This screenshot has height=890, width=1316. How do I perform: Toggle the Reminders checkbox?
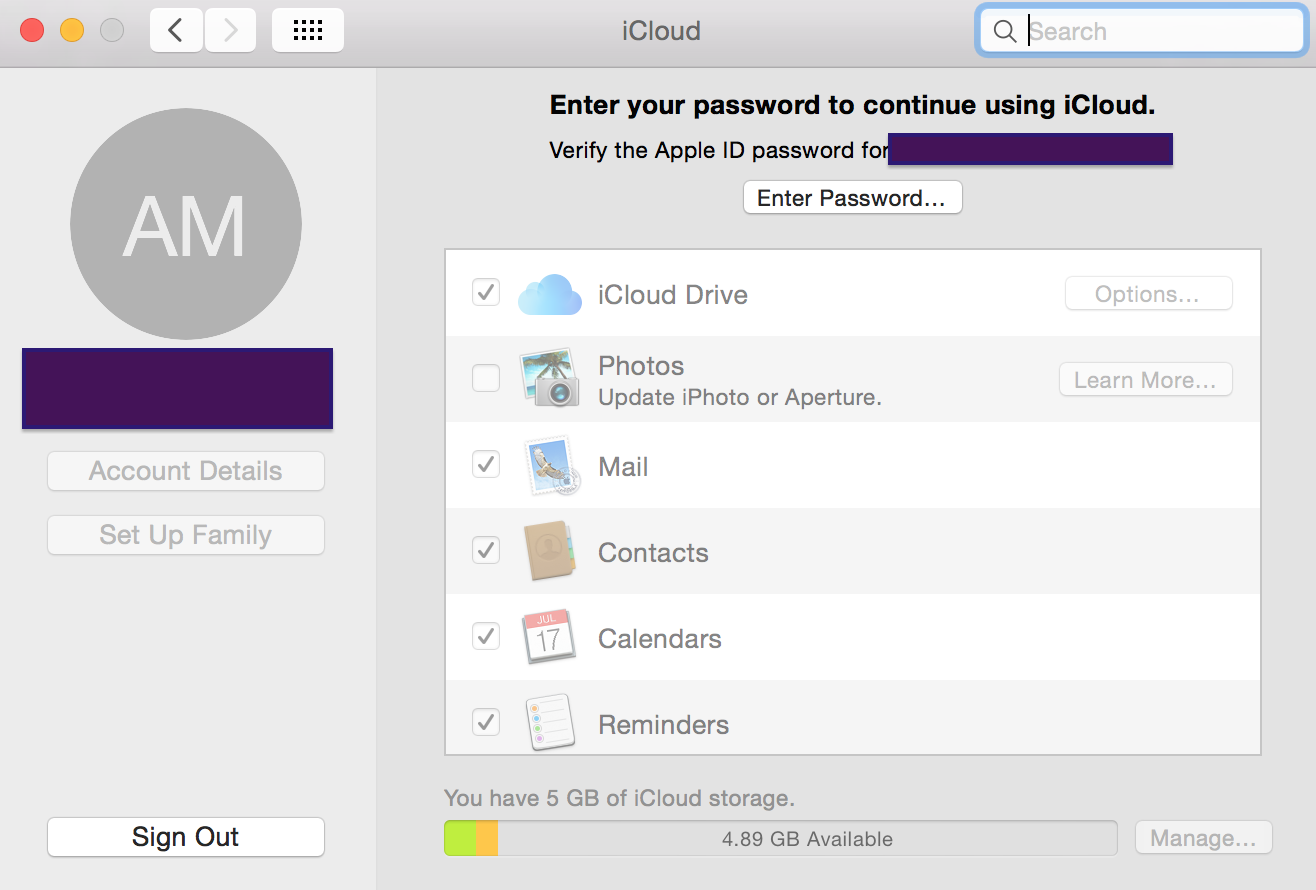coord(486,721)
